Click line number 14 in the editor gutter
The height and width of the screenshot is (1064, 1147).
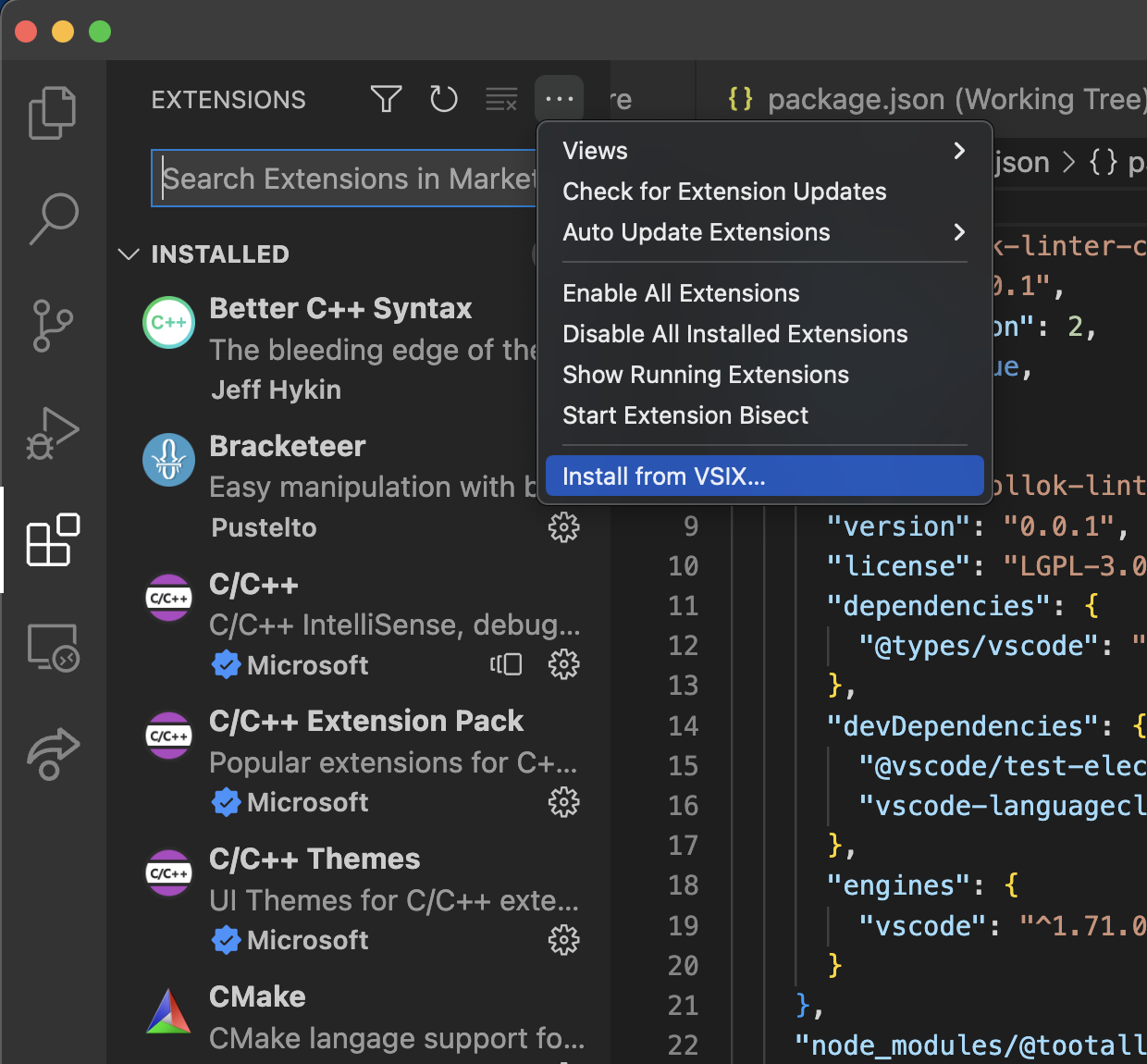(684, 725)
